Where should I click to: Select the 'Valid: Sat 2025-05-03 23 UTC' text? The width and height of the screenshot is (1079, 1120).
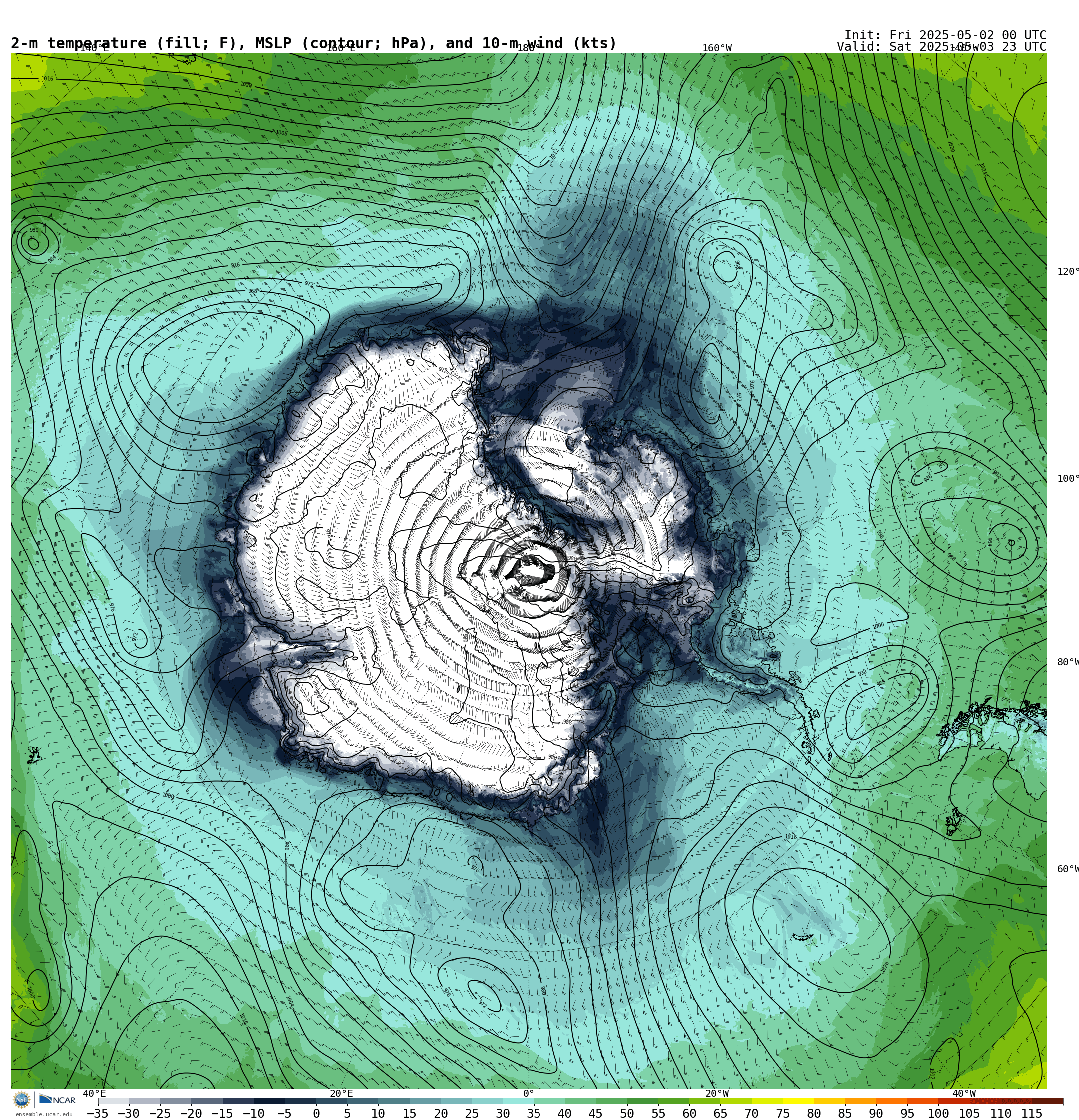(941, 47)
